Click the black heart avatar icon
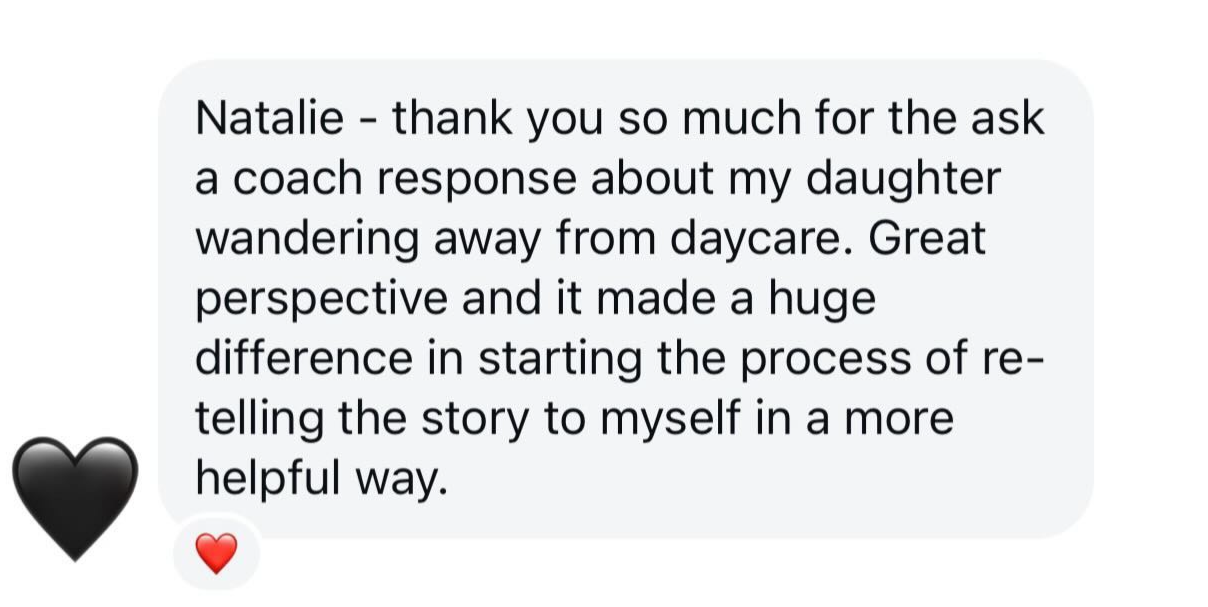The width and height of the screenshot is (1208, 607). point(74,495)
